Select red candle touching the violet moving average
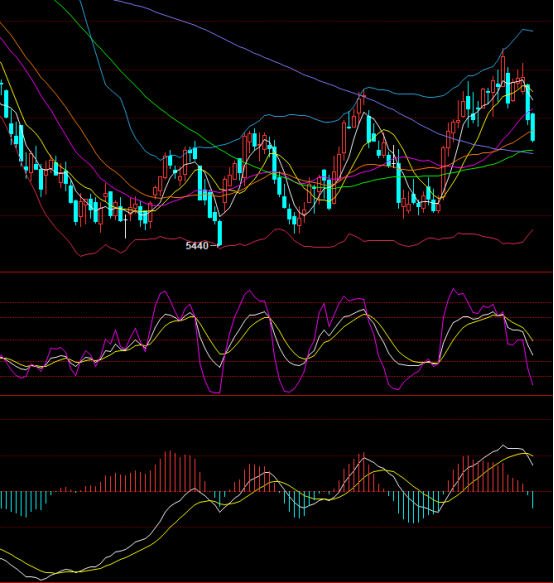554x583 pixels. [364, 97]
